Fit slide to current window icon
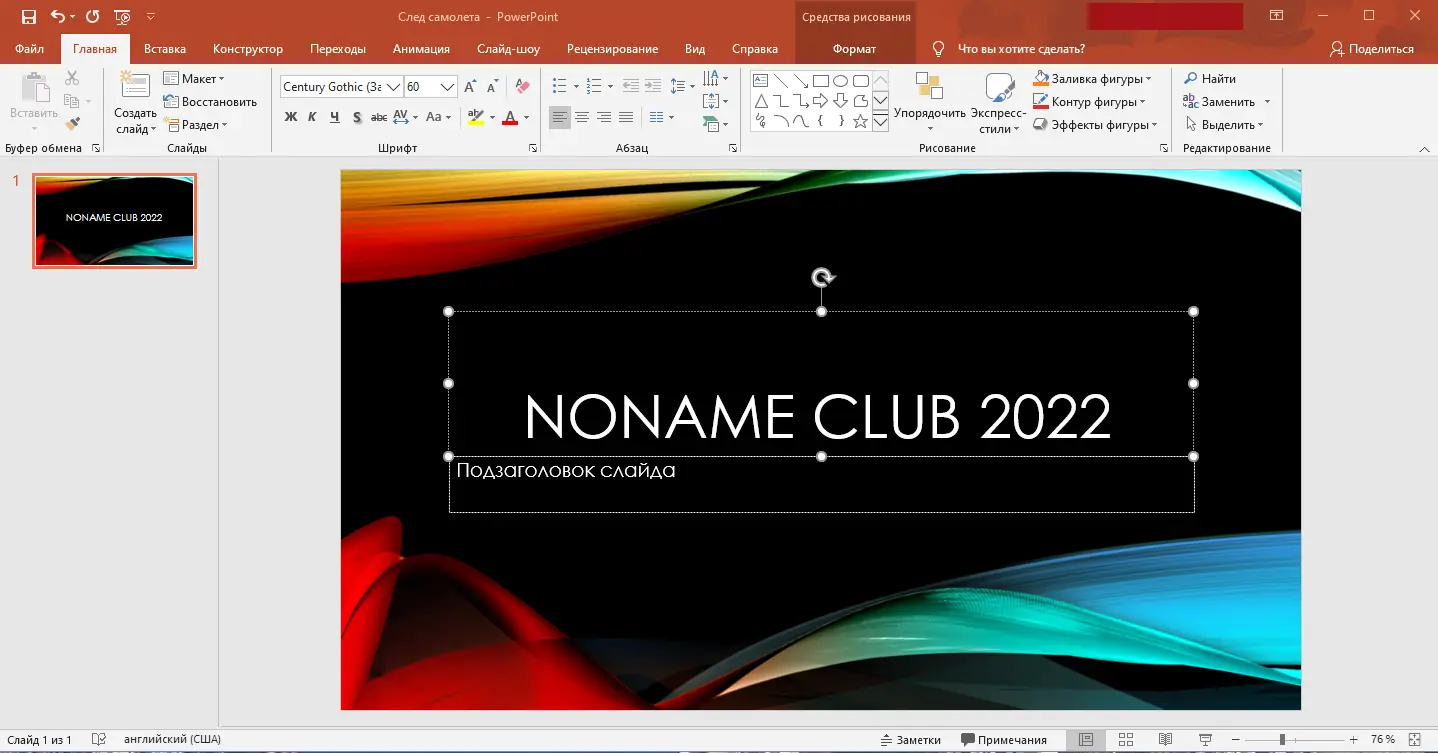The width and height of the screenshot is (1438, 753). [1415, 740]
